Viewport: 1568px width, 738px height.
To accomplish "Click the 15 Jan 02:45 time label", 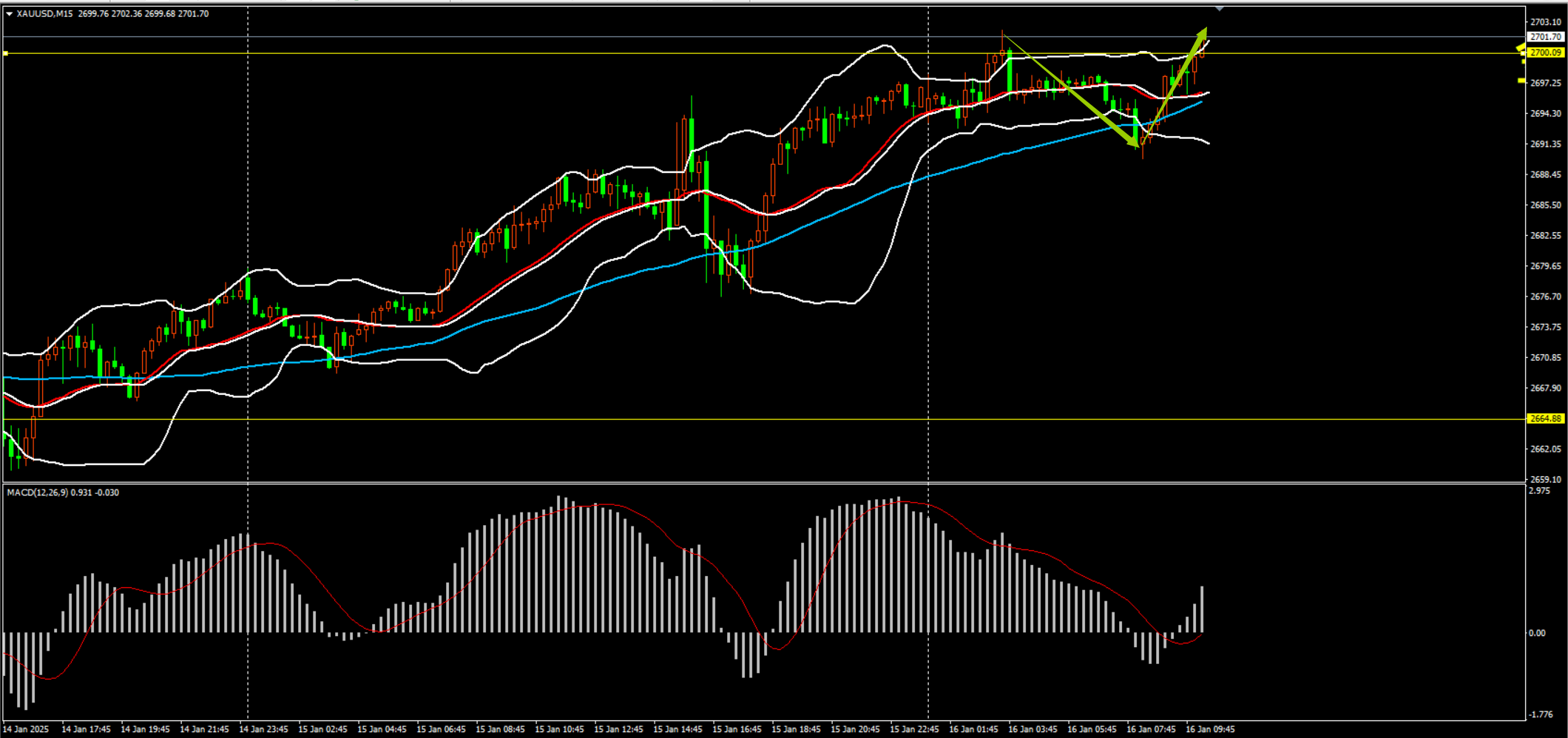I will click(x=322, y=729).
